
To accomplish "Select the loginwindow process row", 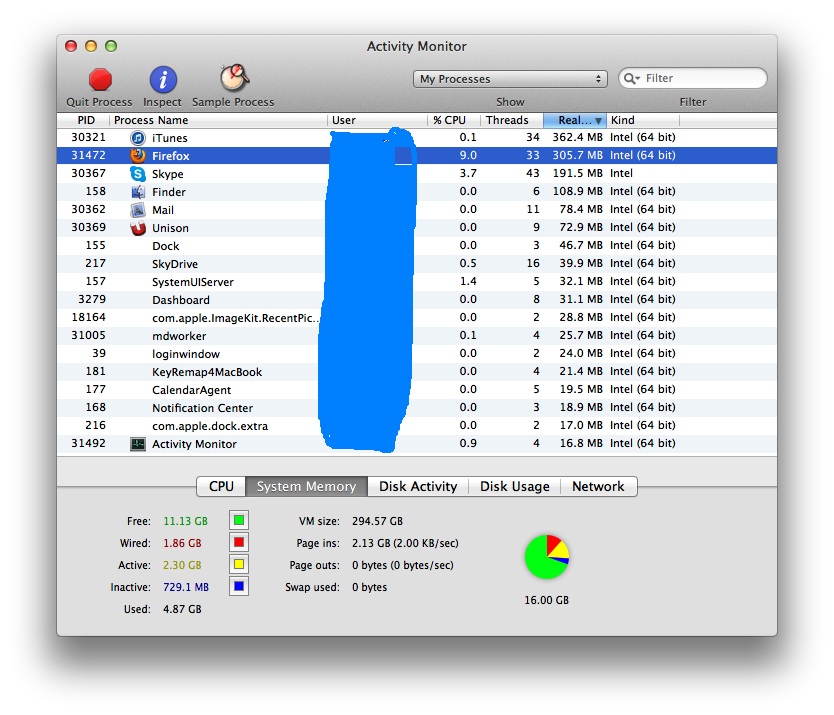I will 416,354.
